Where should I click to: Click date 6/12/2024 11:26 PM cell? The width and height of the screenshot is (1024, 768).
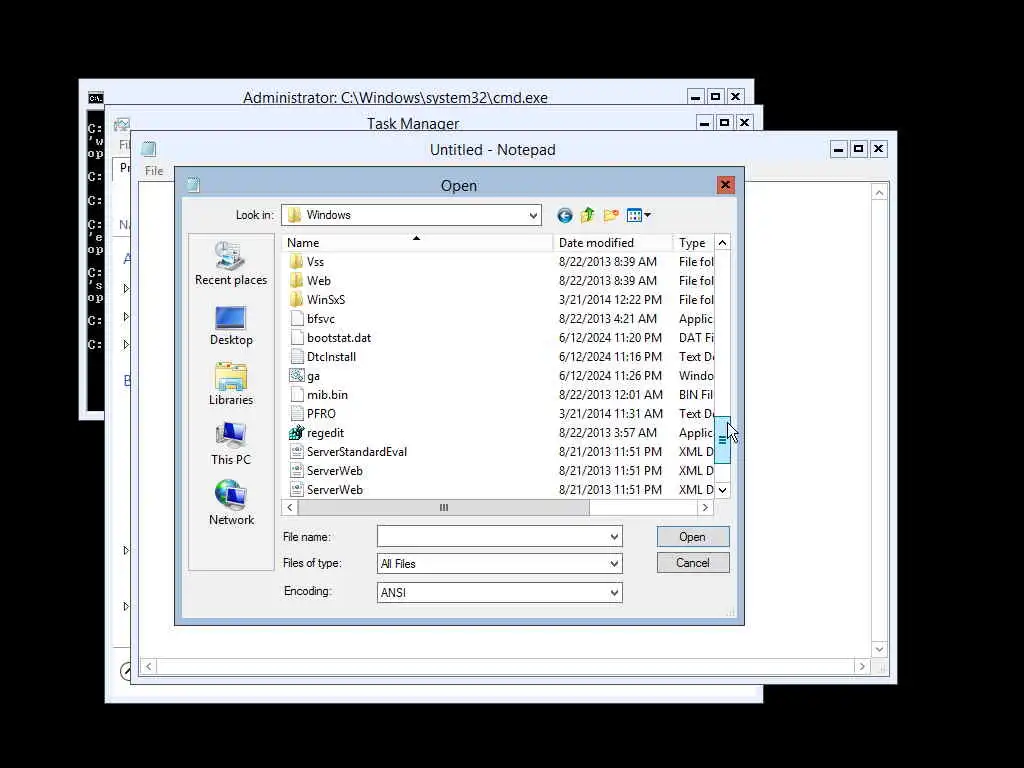pyautogui.click(x=610, y=376)
